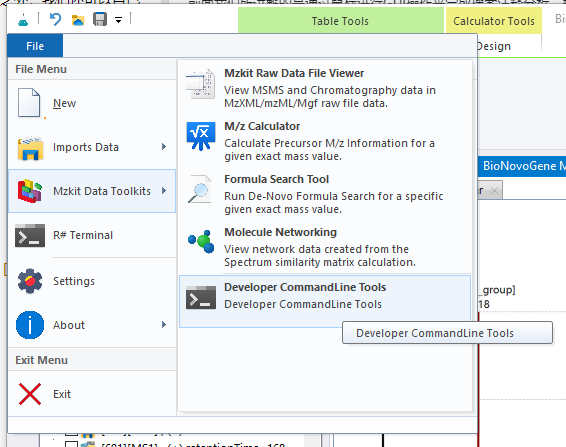Click the save floppy disk icon
The height and width of the screenshot is (447, 566).
[x=100, y=19]
